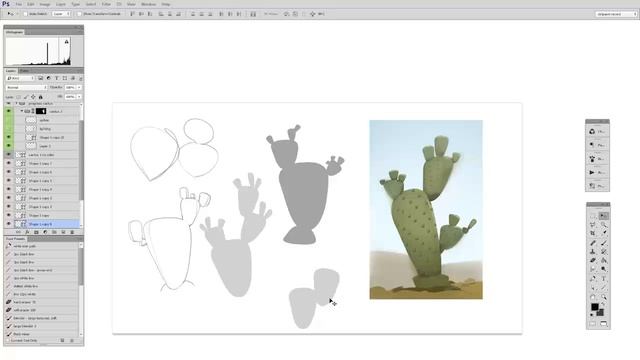Collapse the 'cactus 3' group triangle

pyautogui.click(x=22, y=111)
